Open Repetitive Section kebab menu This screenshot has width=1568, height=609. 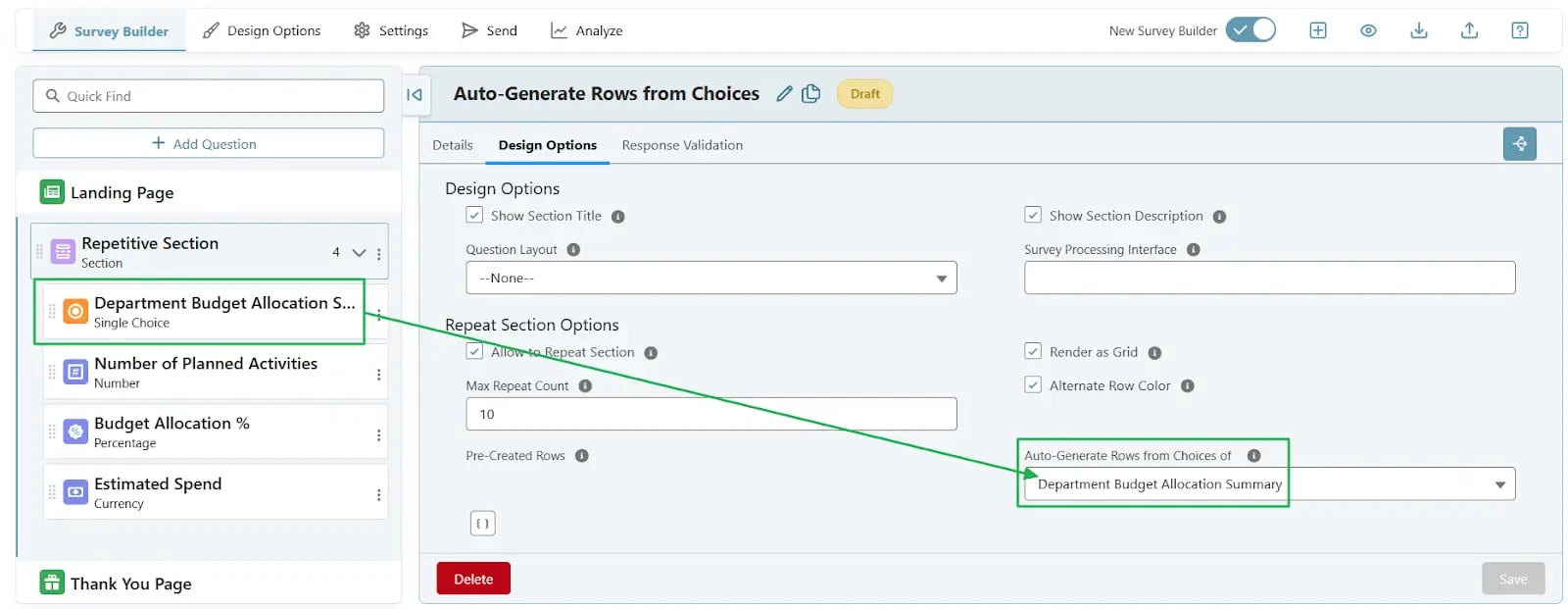point(379,253)
